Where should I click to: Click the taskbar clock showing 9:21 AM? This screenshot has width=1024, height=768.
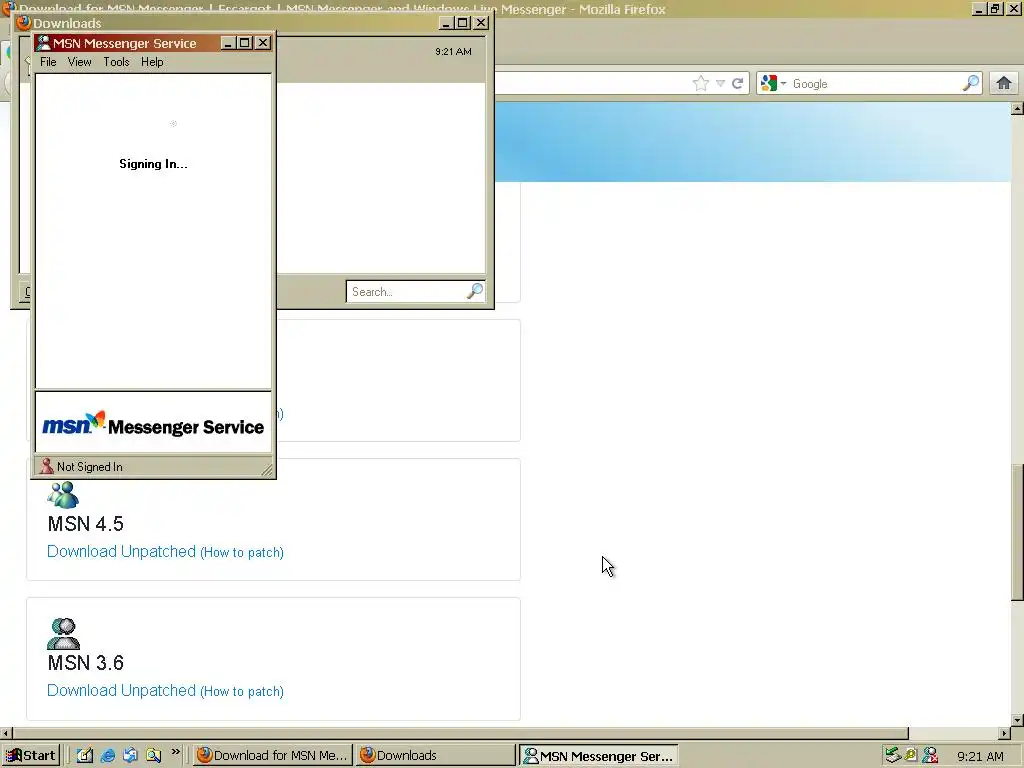[x=980, y=756]
